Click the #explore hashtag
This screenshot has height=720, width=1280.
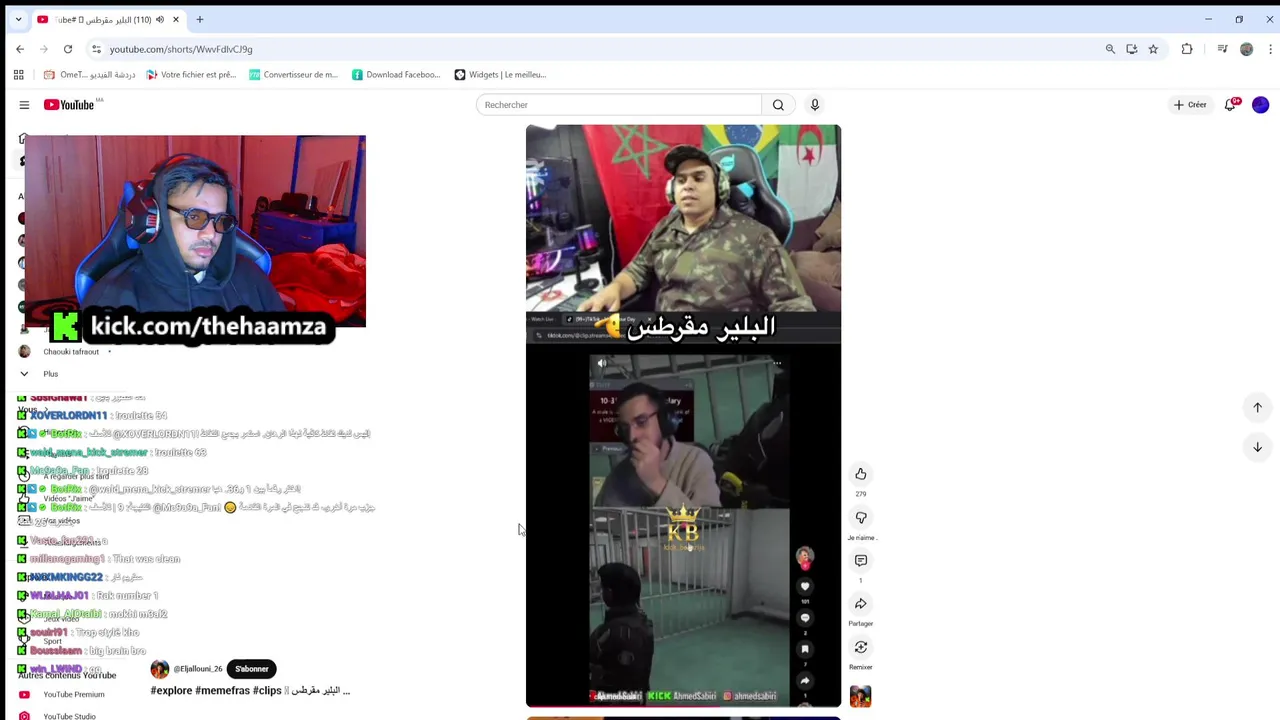(171, 691)
